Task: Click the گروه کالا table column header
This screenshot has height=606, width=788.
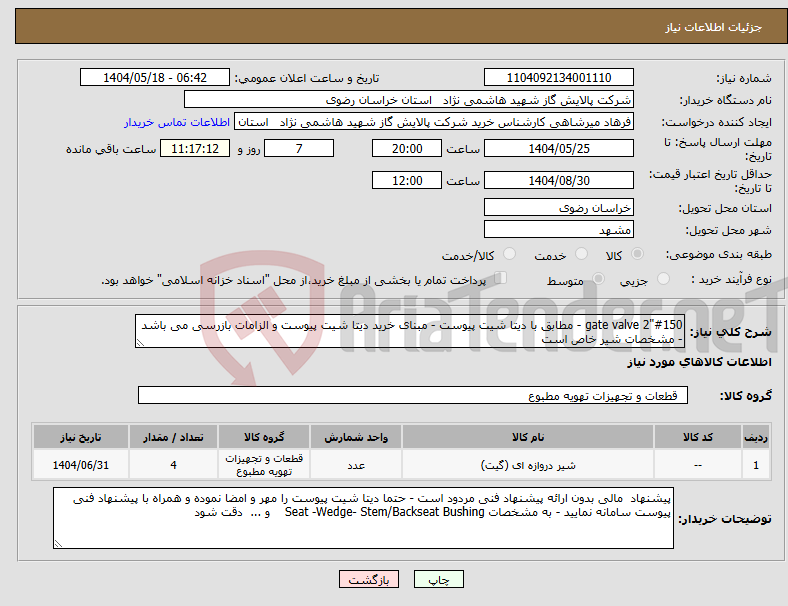Action: [264, 437]
